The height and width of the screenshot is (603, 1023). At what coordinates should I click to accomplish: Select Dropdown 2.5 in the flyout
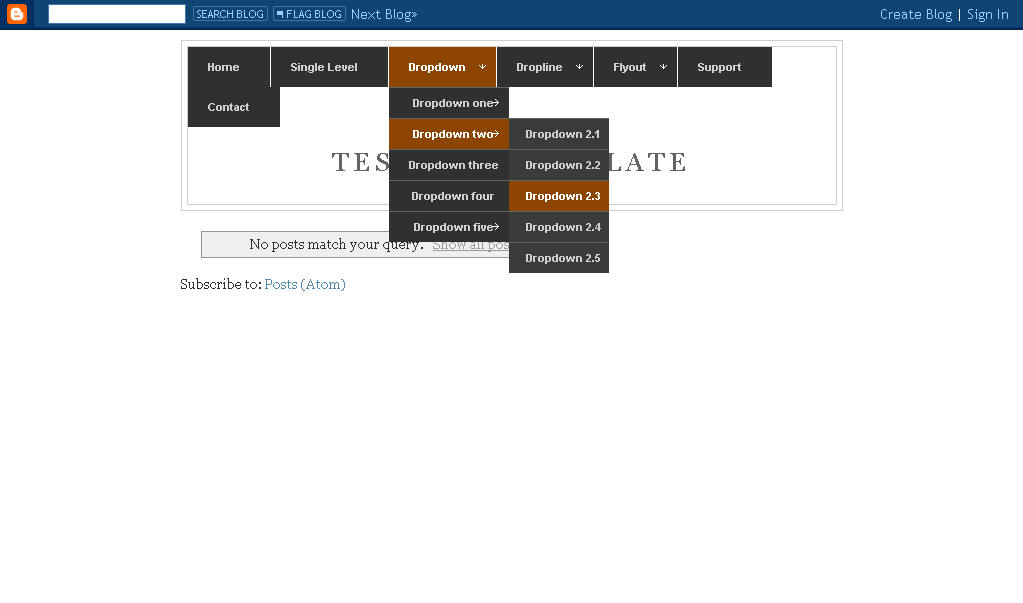point(559,258)
